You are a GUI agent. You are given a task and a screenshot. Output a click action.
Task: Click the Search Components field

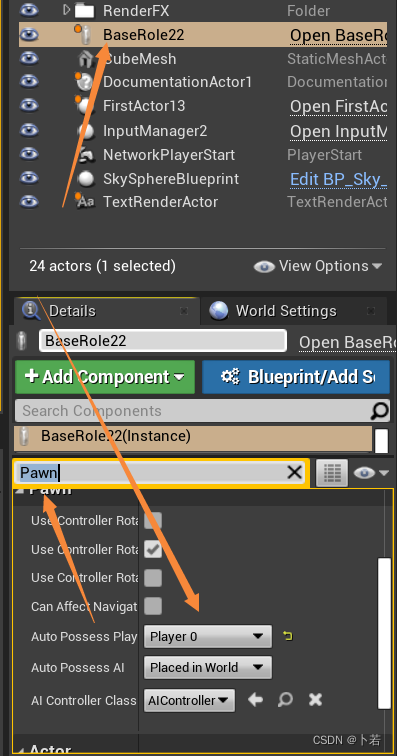coord(193,411)
